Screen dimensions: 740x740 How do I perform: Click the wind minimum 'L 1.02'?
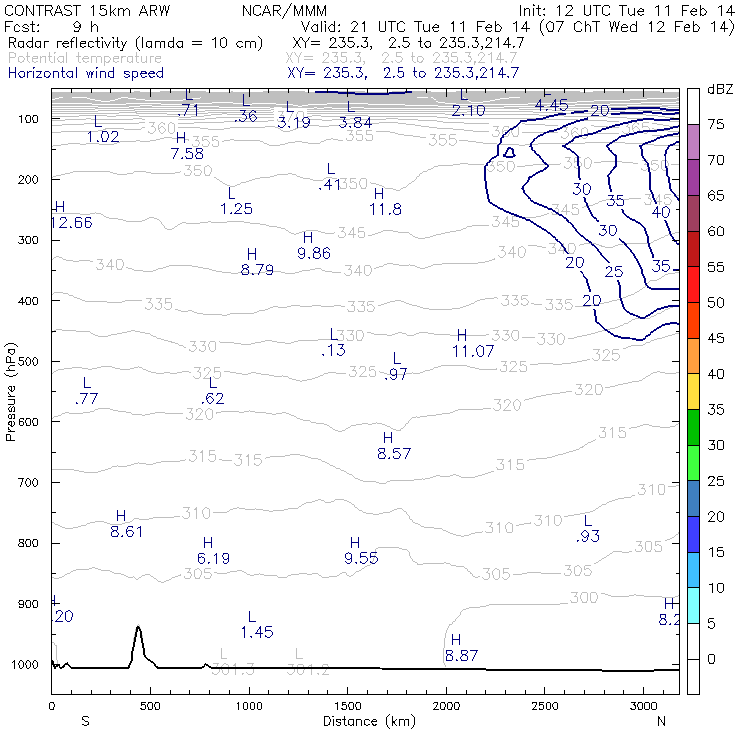click(x=103, y=129)
